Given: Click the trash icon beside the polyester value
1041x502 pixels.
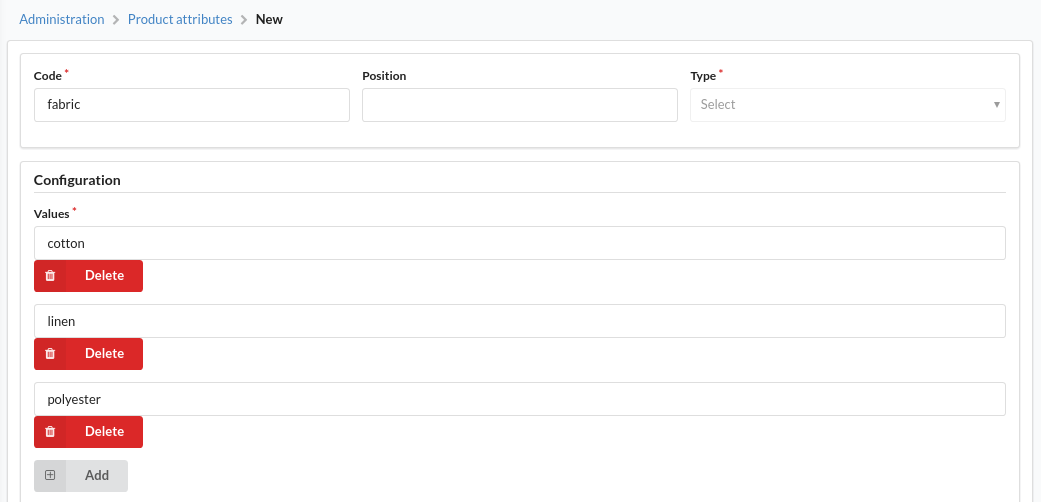Looking at the screenshot, I should click(50, 432).
